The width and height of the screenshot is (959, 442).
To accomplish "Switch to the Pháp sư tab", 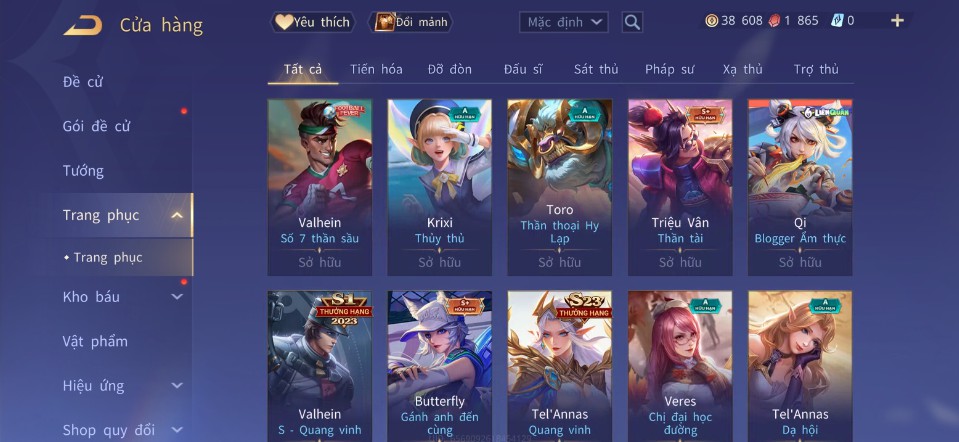I will click(x=669, y=70).
